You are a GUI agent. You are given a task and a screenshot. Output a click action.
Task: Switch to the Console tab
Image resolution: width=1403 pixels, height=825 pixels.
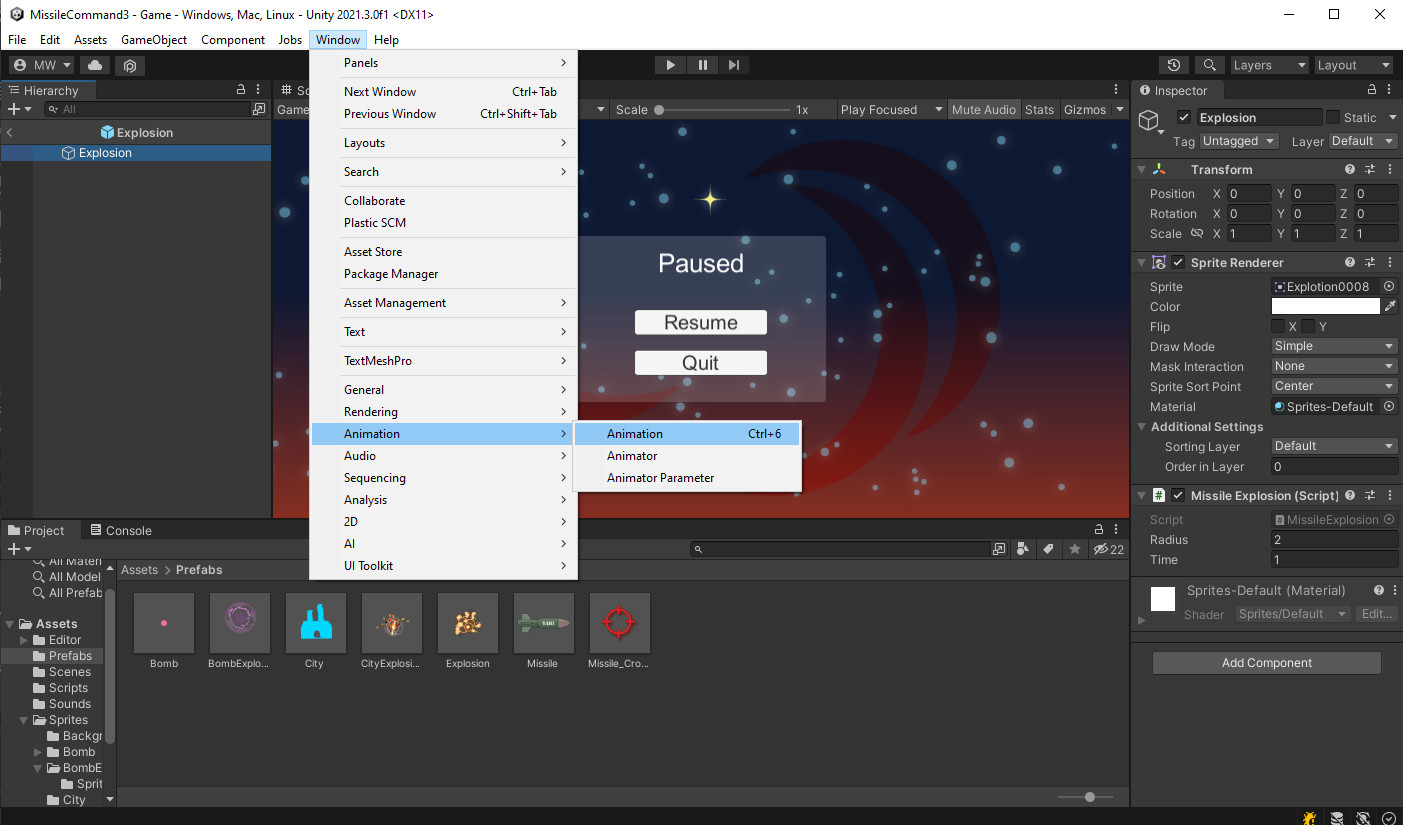121,530
